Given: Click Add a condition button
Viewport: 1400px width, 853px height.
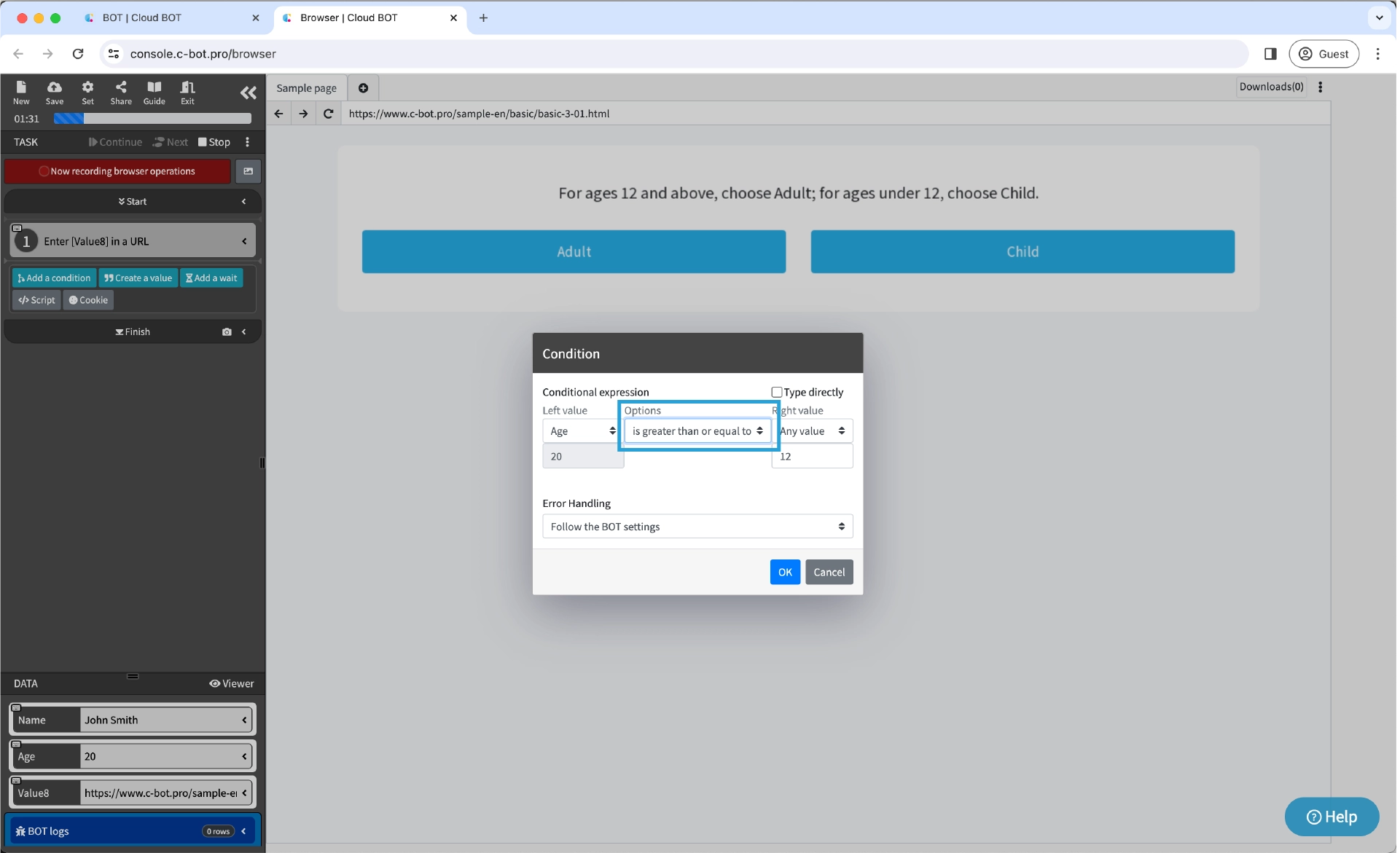Looking at the screenshot, I should [54, 278].
